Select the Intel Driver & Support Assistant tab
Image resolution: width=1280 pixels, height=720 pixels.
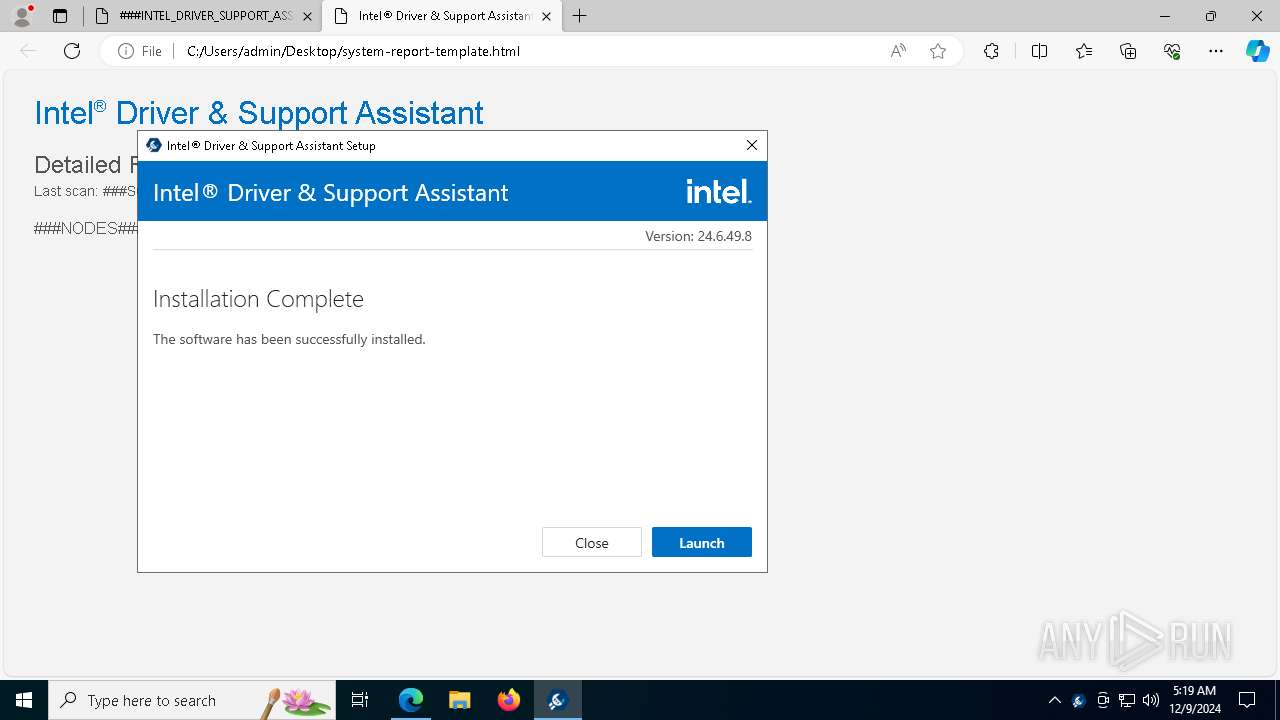[443, 16]
